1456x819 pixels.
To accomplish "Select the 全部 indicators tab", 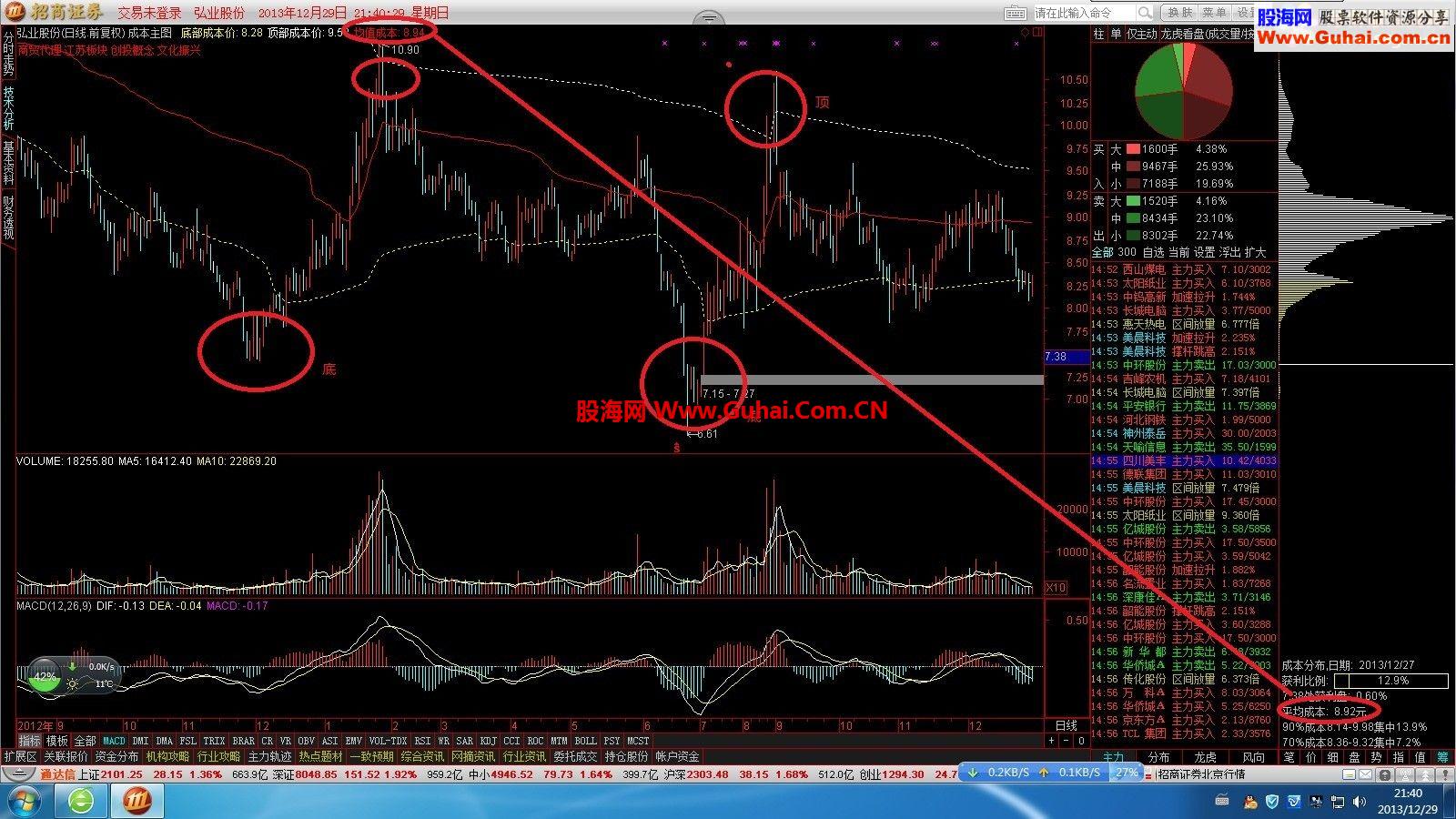I will 85,742.
